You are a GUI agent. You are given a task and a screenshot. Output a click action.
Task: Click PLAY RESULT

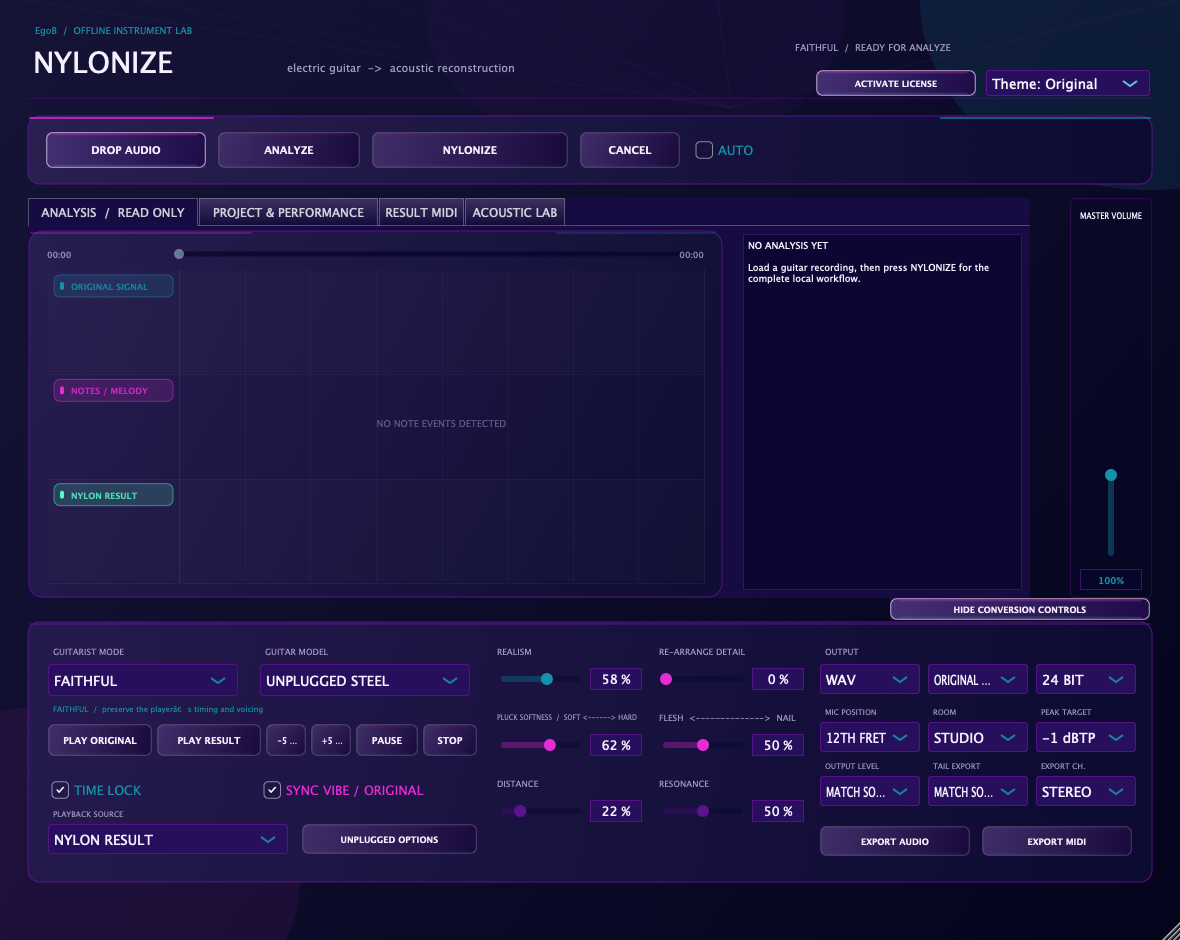(x=208, y=741)
